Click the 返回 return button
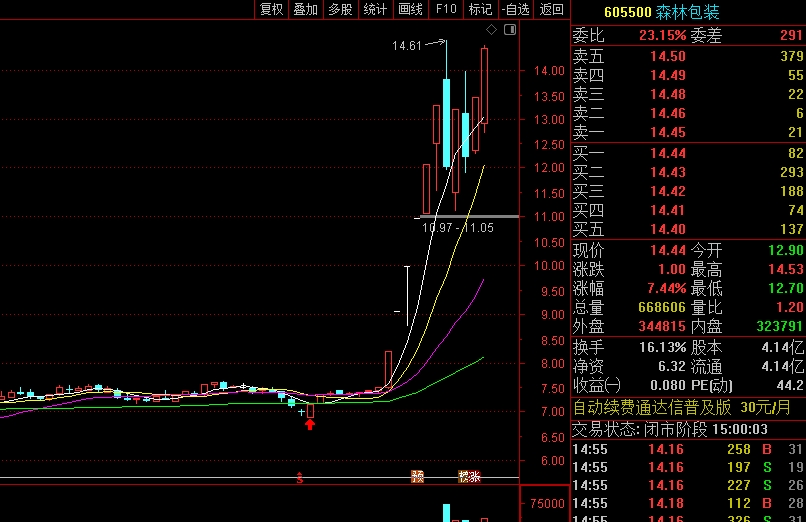Viewport: 806px width, 522px height. (552, 9)
